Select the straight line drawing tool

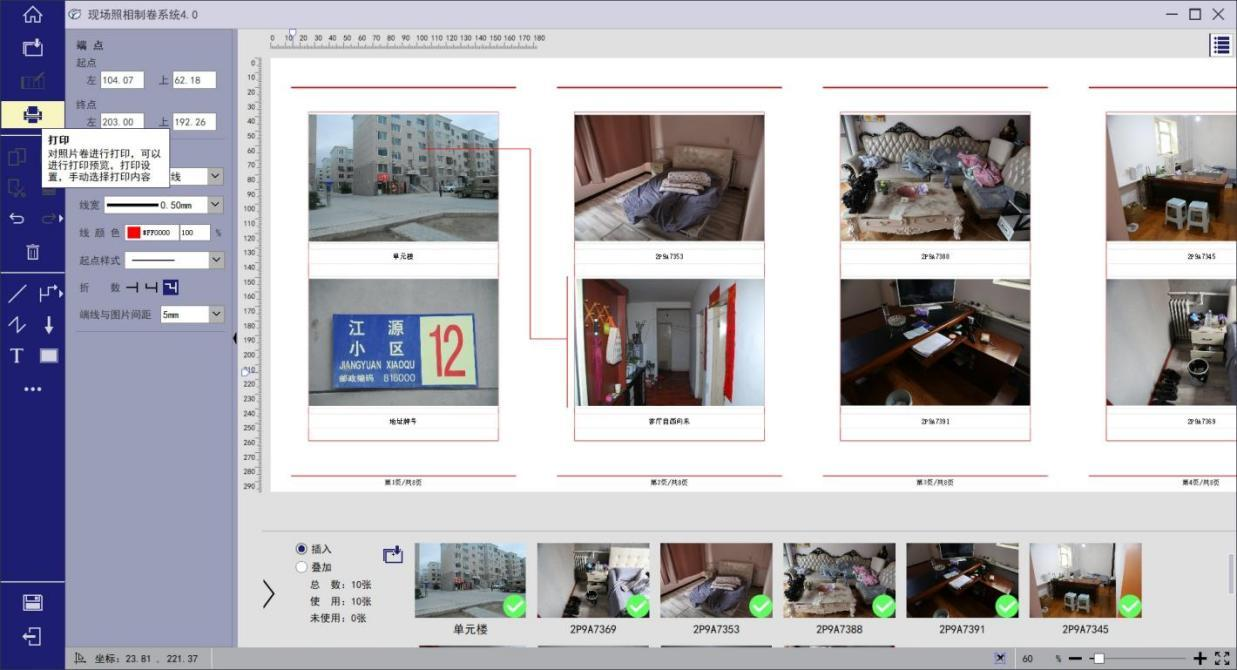click(x=17, y=294)
